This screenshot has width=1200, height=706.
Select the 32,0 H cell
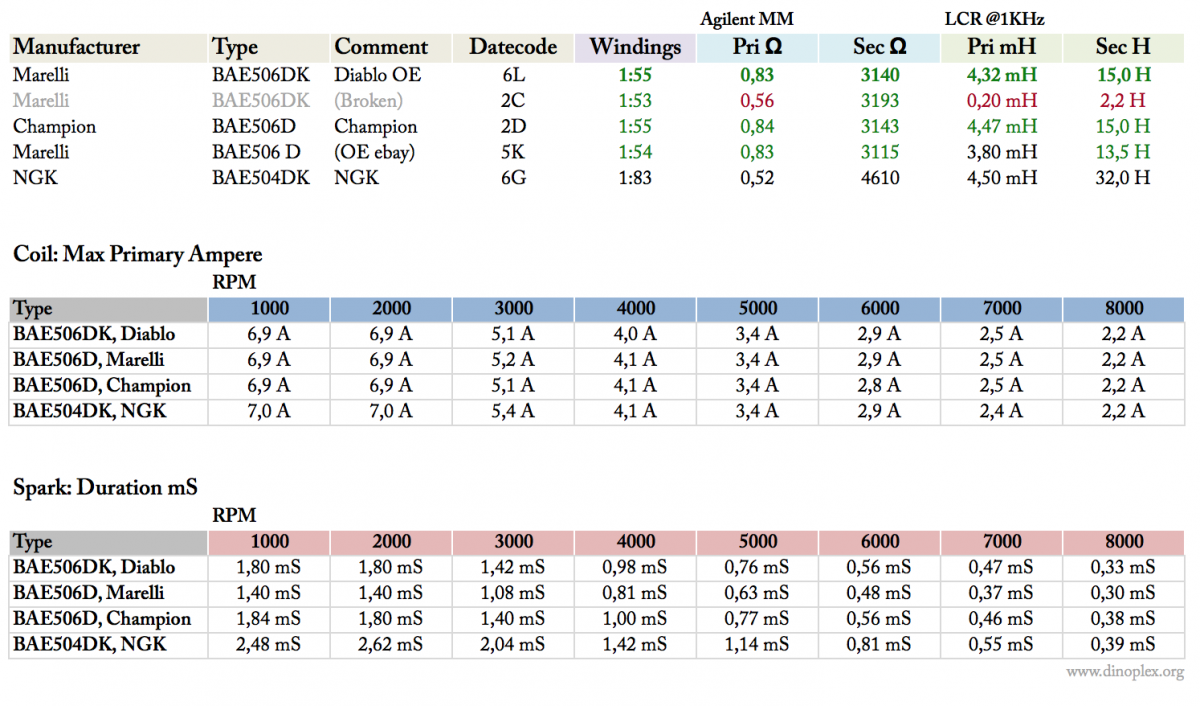click(1123, 178)
